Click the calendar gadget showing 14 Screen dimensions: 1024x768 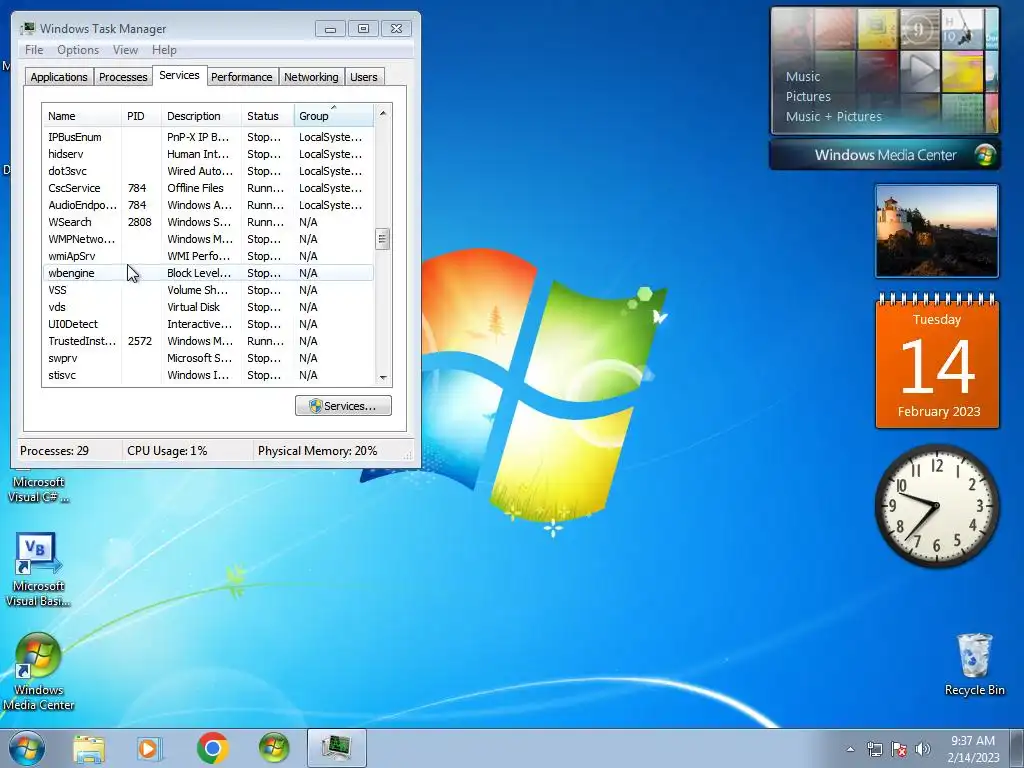coord(937,362)
